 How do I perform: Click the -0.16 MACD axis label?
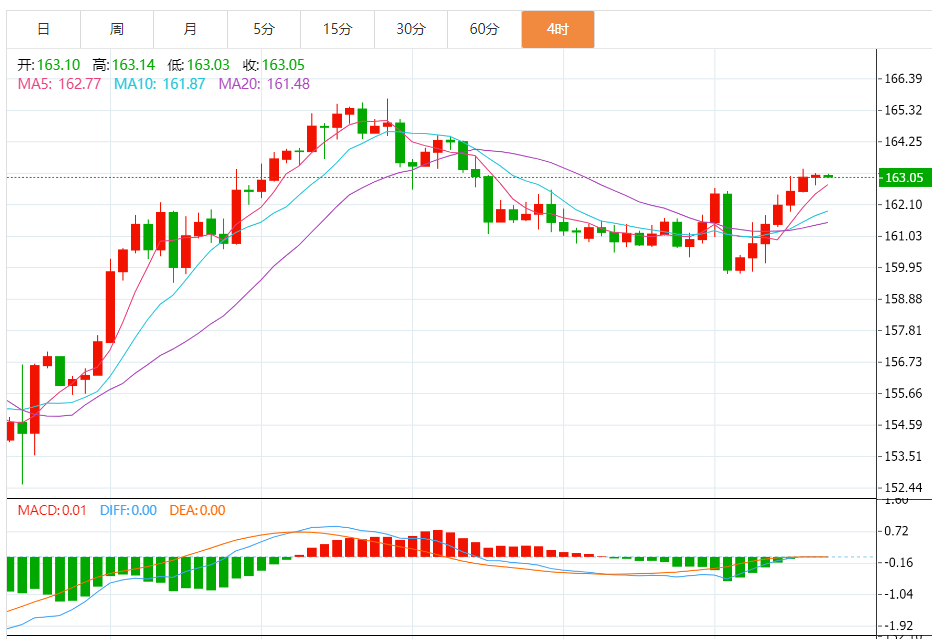tap(899, 562)
